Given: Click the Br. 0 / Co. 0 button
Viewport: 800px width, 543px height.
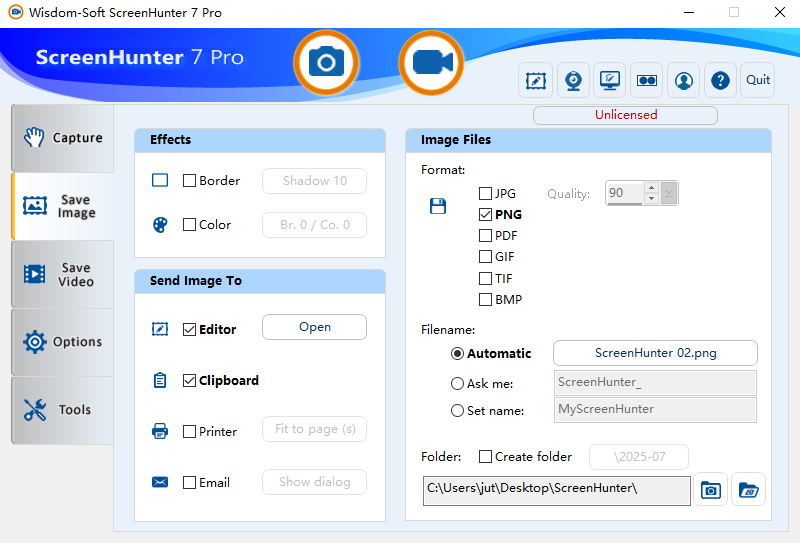Looking at the screenshot, I should coord(314,225).
